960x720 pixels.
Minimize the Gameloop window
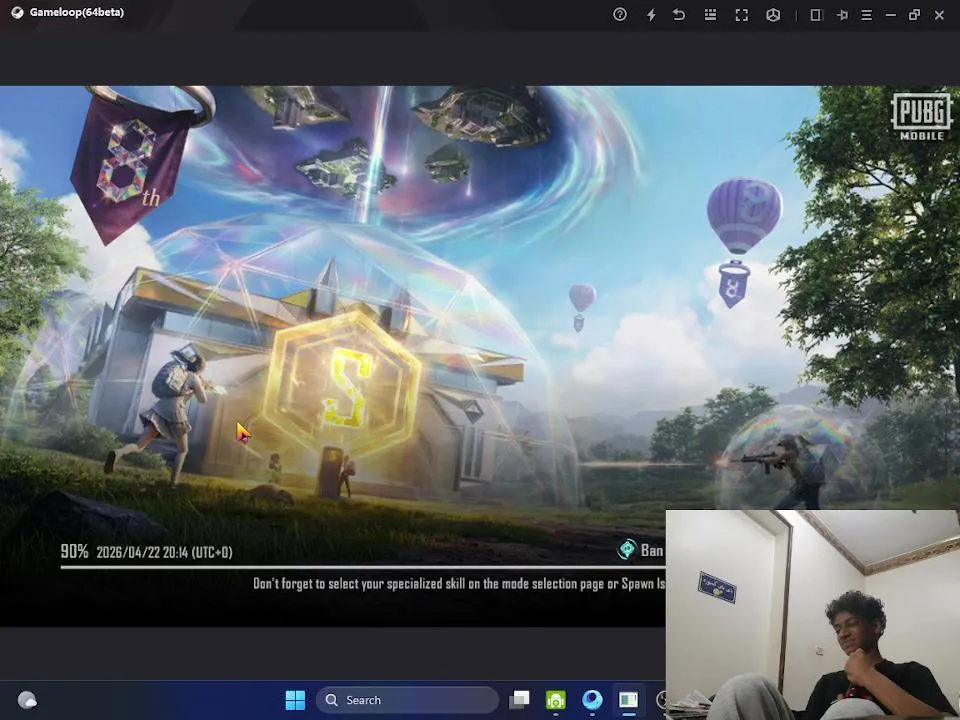[x=891, y=15]
